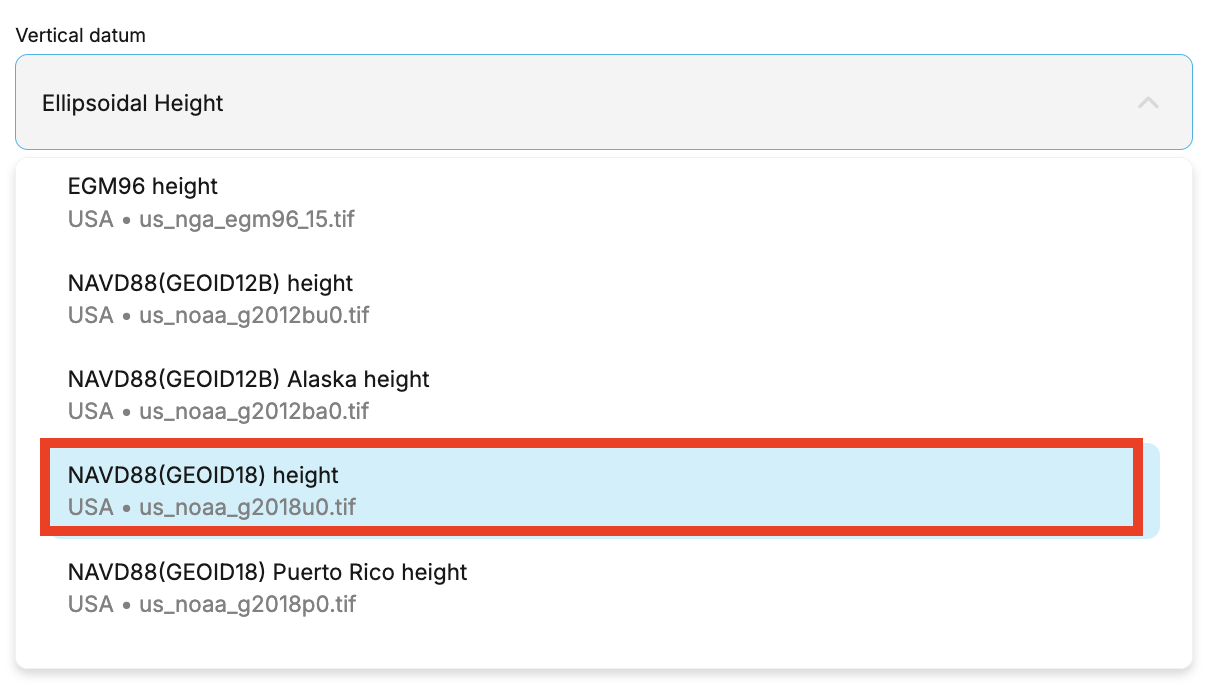Click the 'Ellipsoidal Height' selected value text

[x=133, y=103]
